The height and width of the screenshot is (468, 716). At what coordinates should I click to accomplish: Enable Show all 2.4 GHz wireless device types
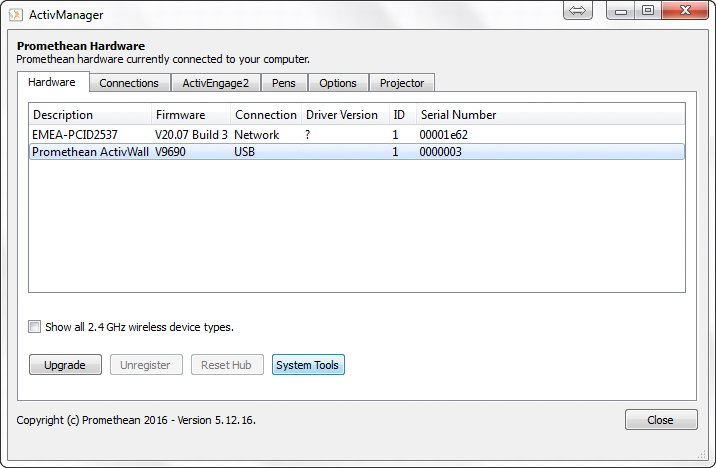pos(34,326)
